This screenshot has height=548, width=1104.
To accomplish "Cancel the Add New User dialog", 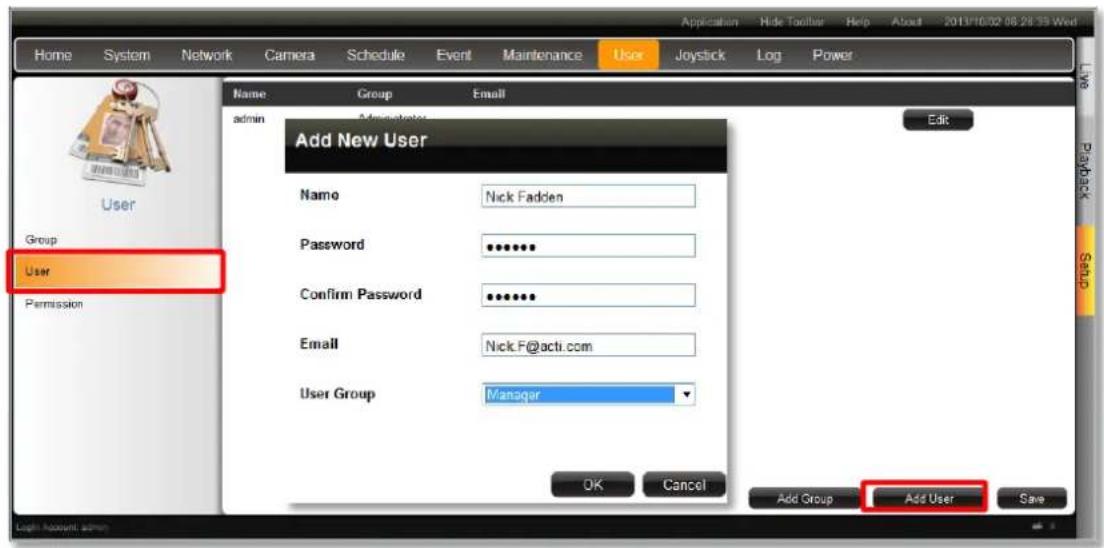I will (684, 485).
